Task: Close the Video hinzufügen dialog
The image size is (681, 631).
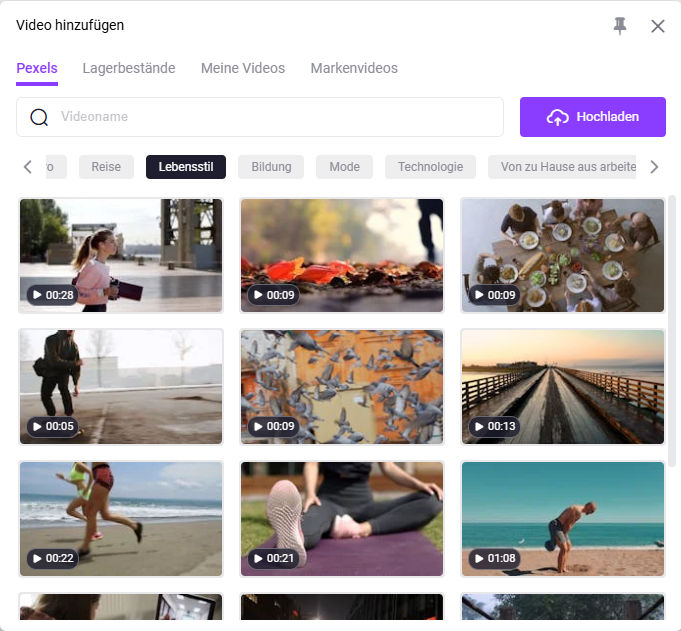Action: [x=658, y=26]
